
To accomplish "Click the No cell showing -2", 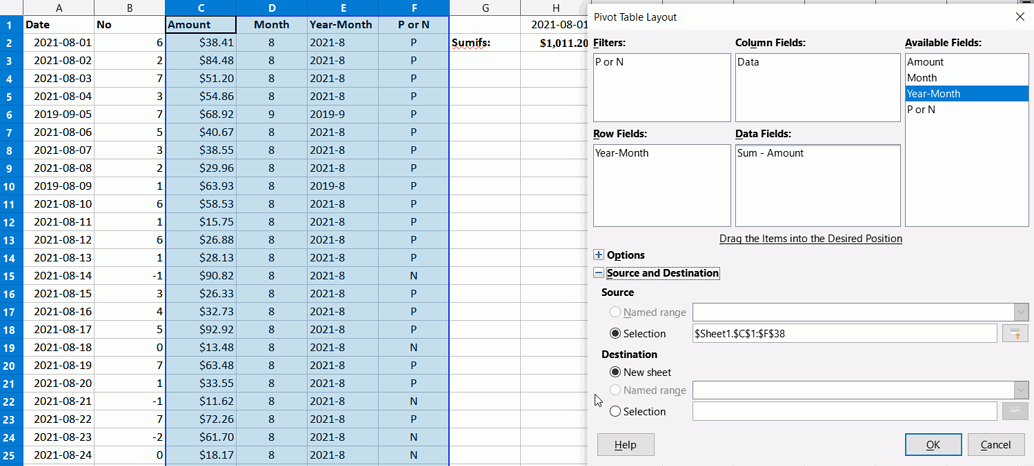I will 129,436.
